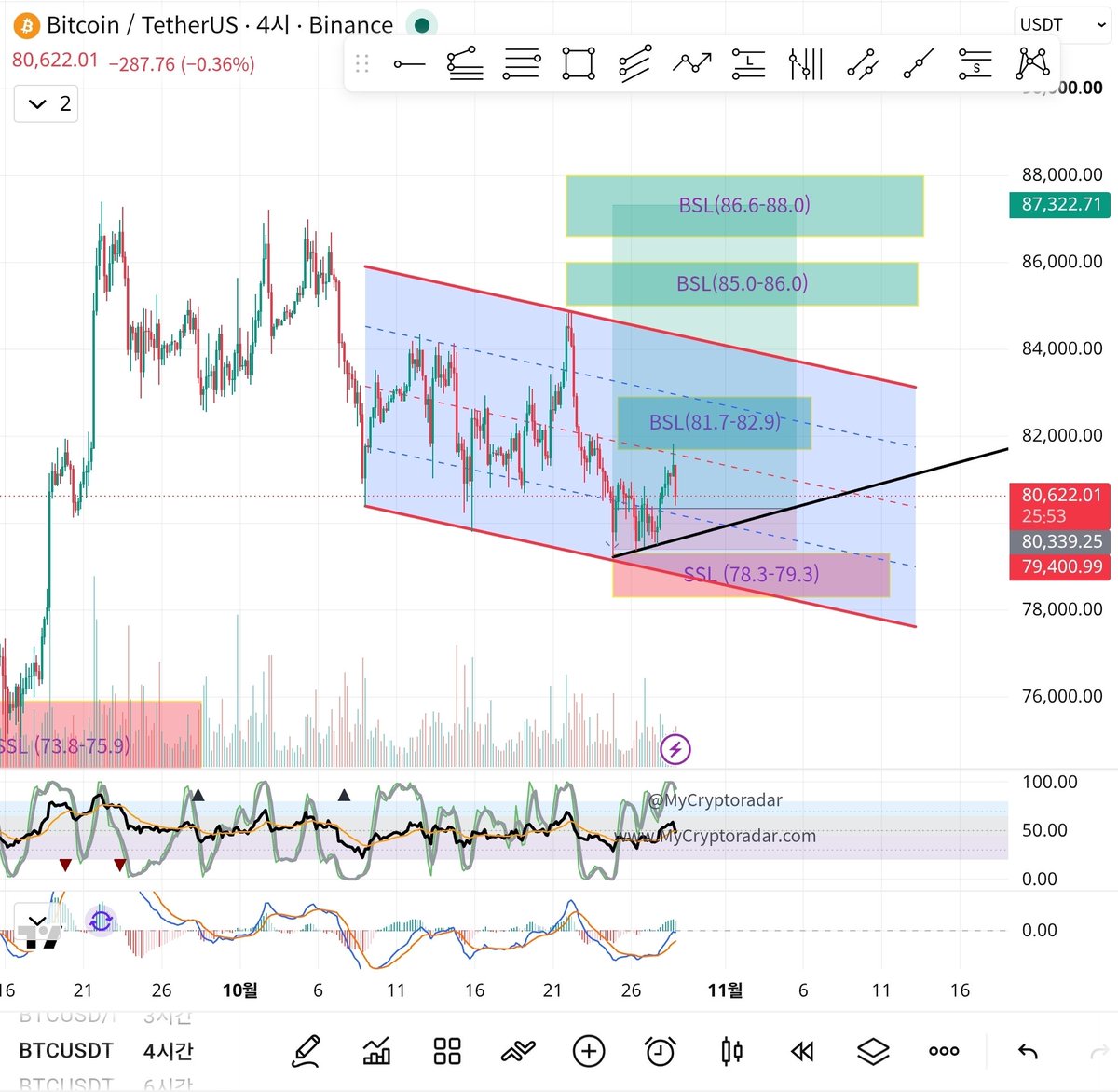
Task: Tap the grey 80,339.25 price label
Action: click(x=1060, y=541)
